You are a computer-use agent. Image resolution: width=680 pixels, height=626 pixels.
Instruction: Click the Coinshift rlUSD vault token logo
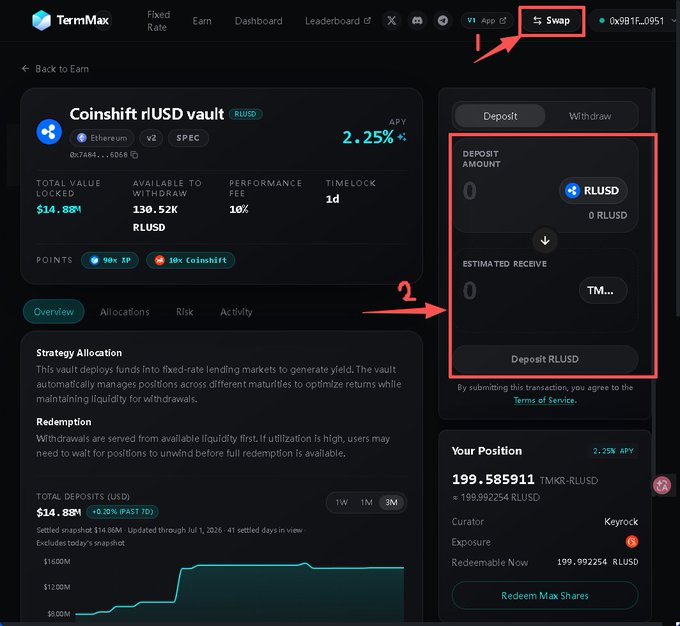[x=49, y=131]
